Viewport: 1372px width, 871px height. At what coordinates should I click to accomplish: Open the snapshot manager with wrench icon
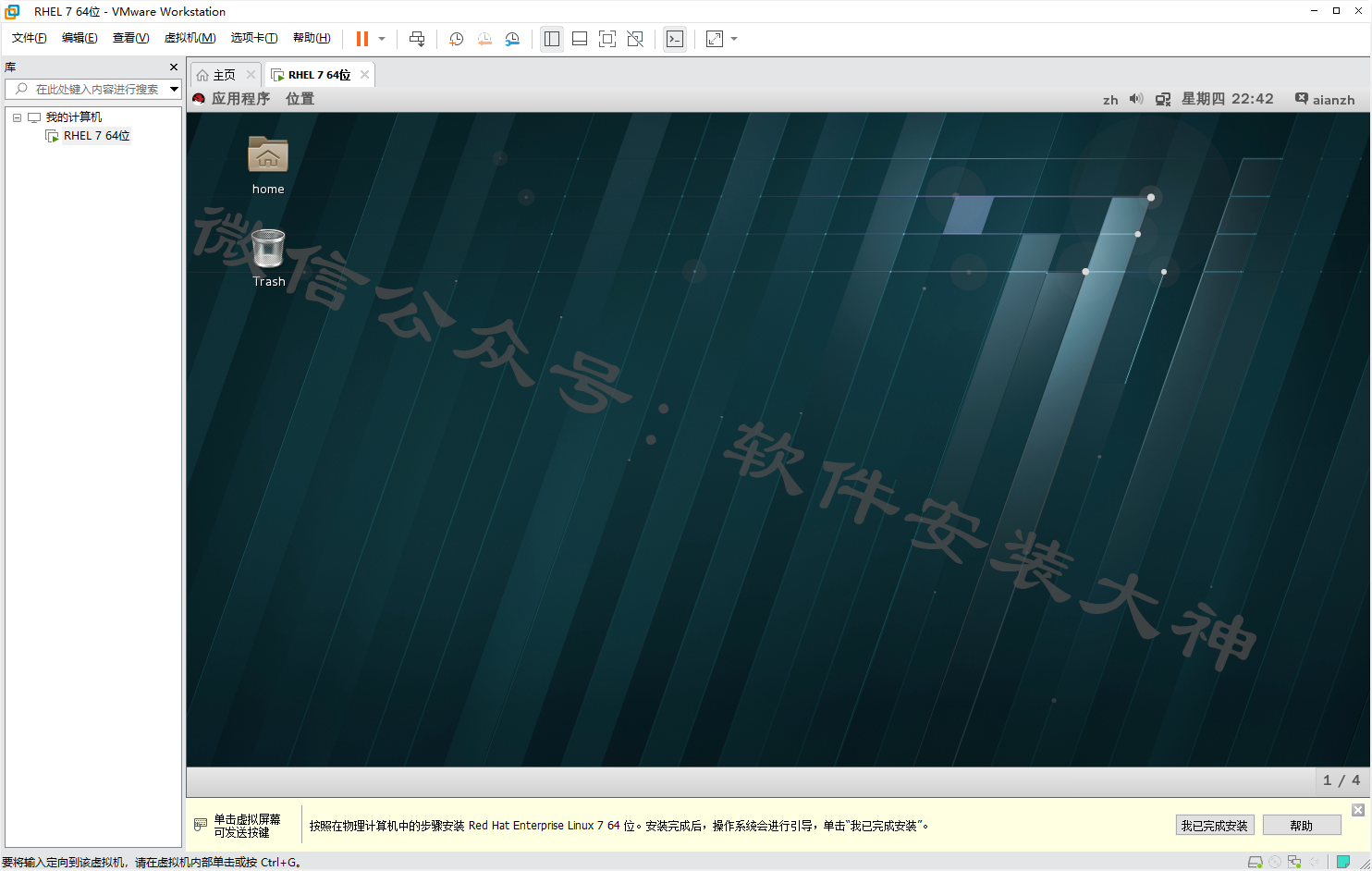pos(512,39)
